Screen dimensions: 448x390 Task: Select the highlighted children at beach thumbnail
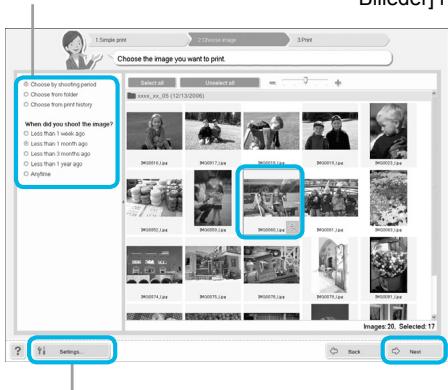click(x=271, y=198)
